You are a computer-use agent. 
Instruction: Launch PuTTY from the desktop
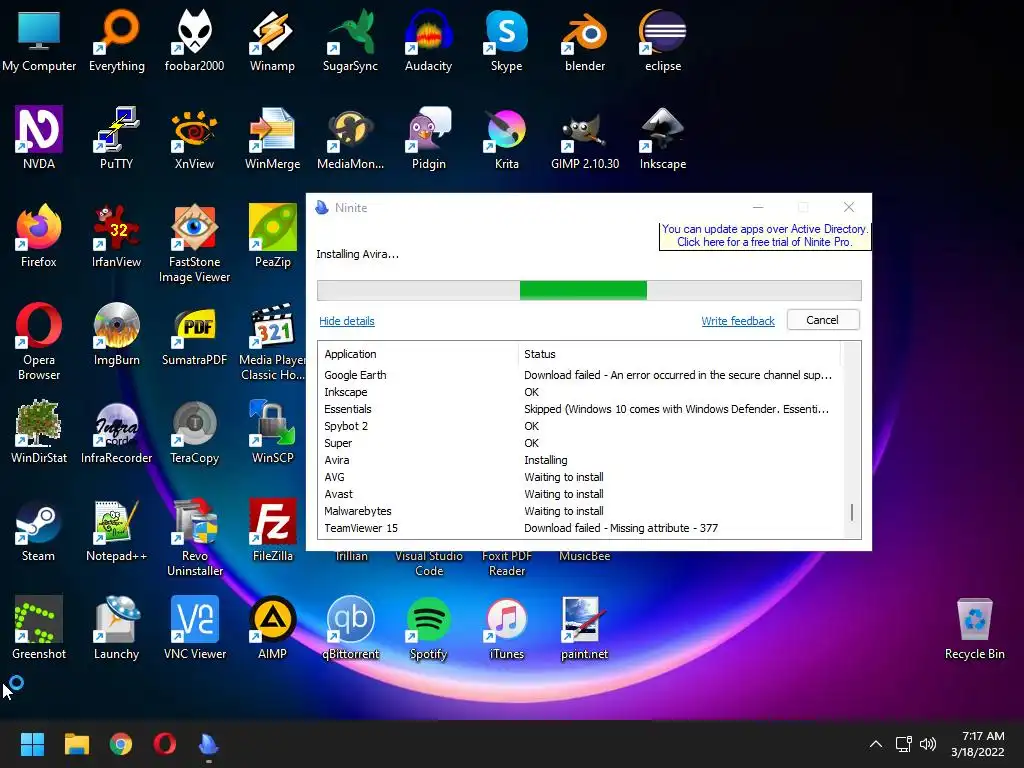click(x=116, y=137)
